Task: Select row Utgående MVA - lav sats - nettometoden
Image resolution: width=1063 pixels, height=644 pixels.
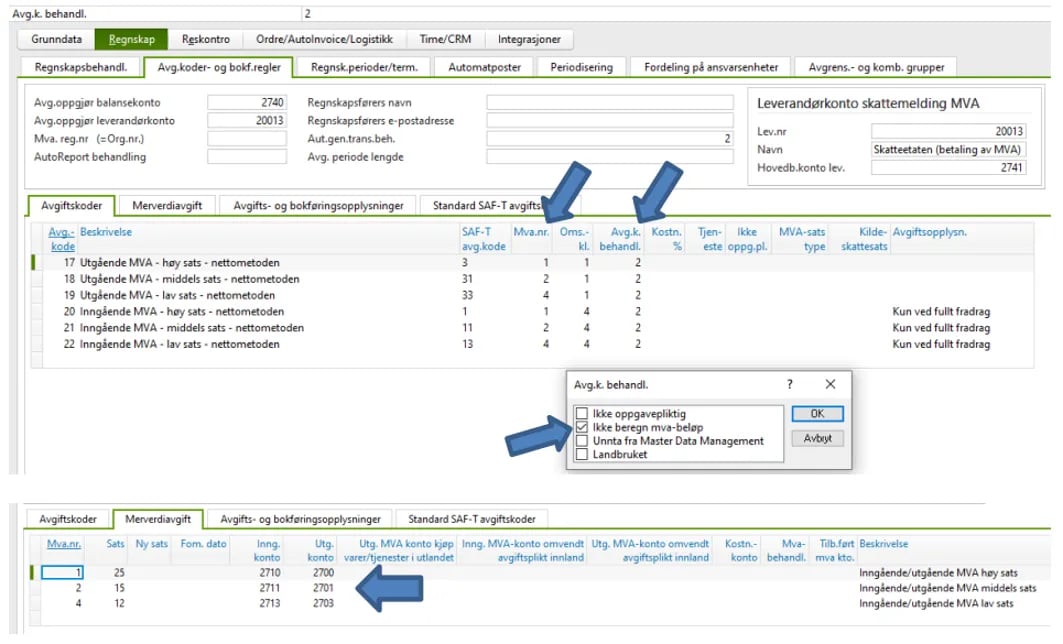Action: click(x=532, y=295)
